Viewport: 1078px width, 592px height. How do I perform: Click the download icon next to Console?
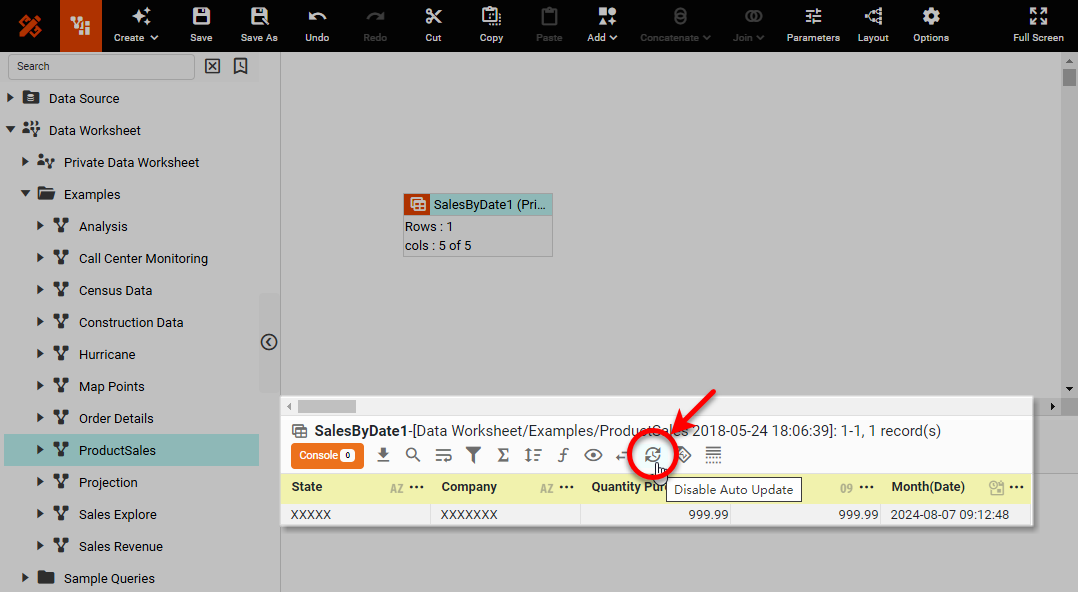point(383,455)
